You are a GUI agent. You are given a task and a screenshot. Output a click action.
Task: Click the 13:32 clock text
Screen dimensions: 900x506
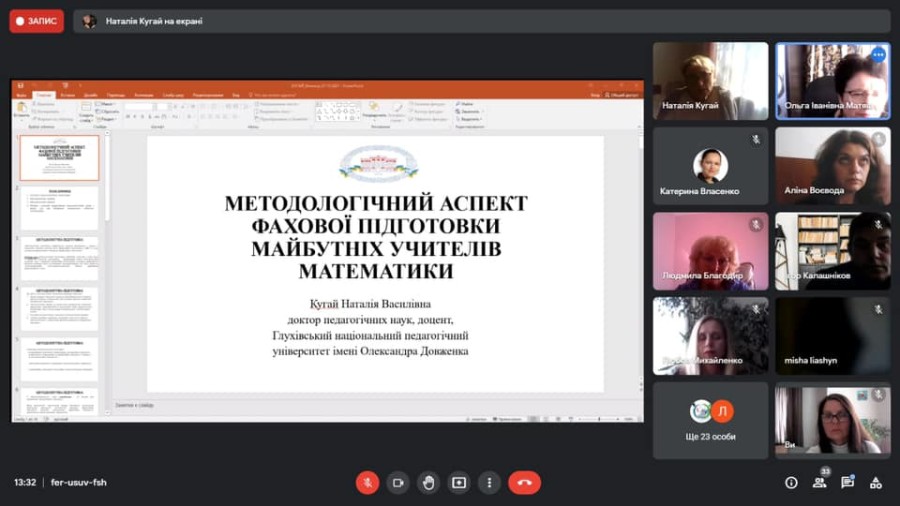[x=25, y=482]
